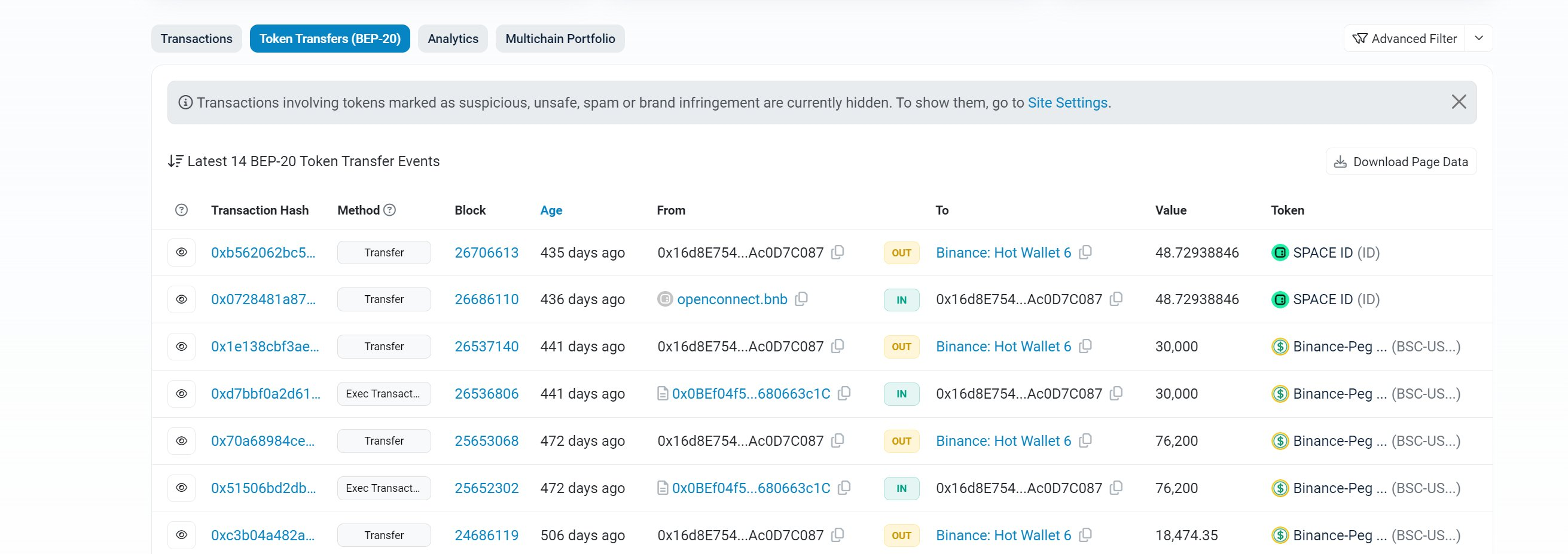Open the Multichain Portfolio tab
The image size is (1568, 554).
(560, 38)
